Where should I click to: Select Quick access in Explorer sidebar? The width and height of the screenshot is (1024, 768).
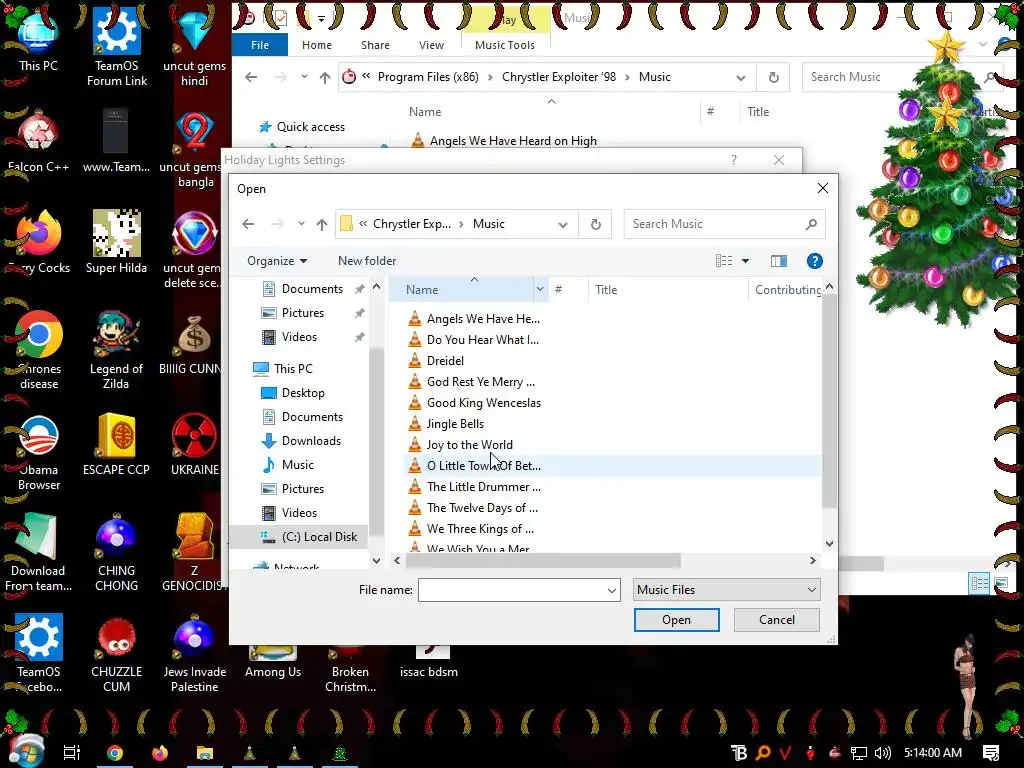click(302, 127)
